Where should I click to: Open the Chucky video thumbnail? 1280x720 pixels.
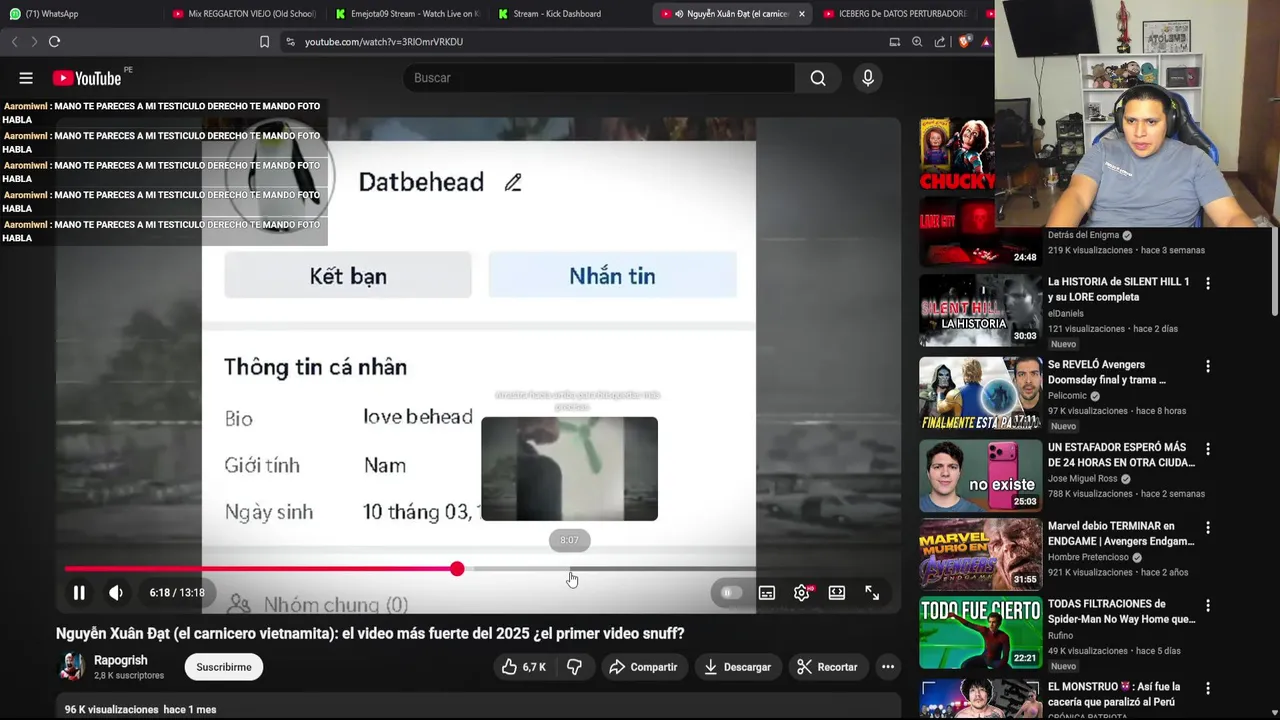tap(957, 154)
